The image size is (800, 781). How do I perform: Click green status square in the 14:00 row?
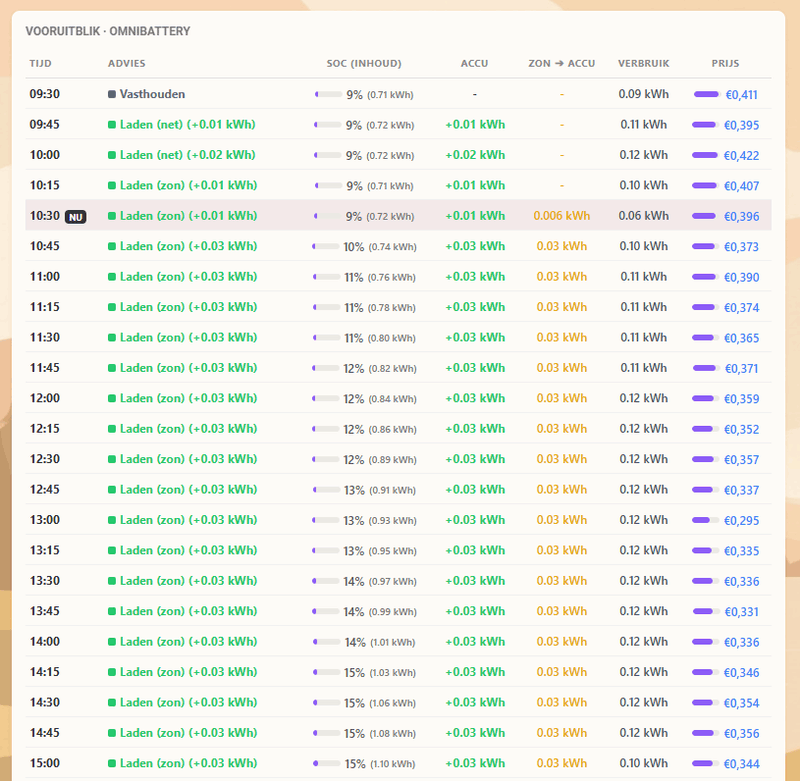[112, 642]
